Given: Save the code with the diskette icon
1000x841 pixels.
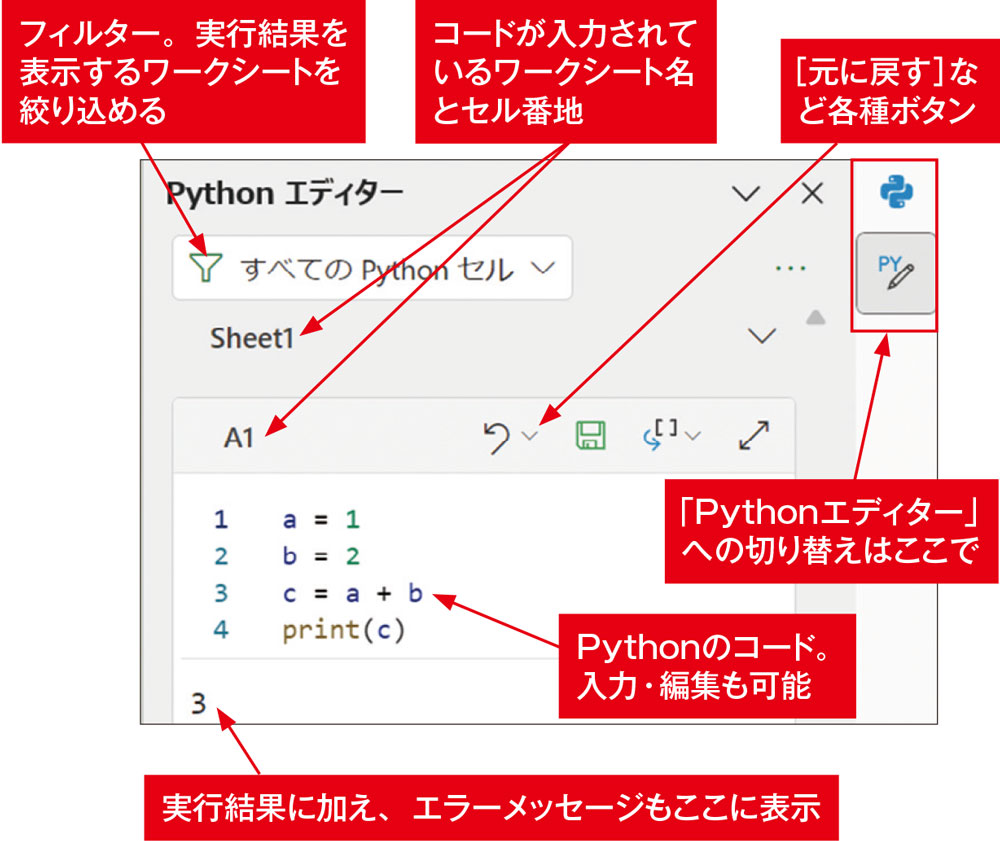Looking at the screenshot, I should point(590,433).
